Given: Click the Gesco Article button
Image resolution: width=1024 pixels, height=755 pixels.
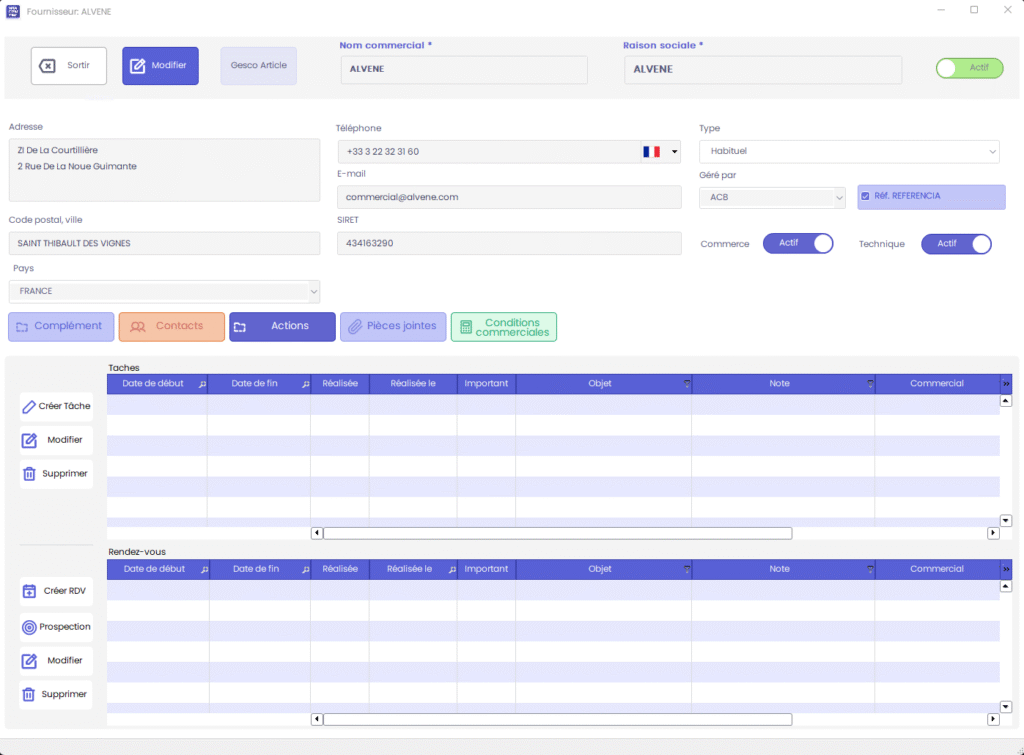Looking at the screenshot, I should pyautogui.click(x=258, y=66).
